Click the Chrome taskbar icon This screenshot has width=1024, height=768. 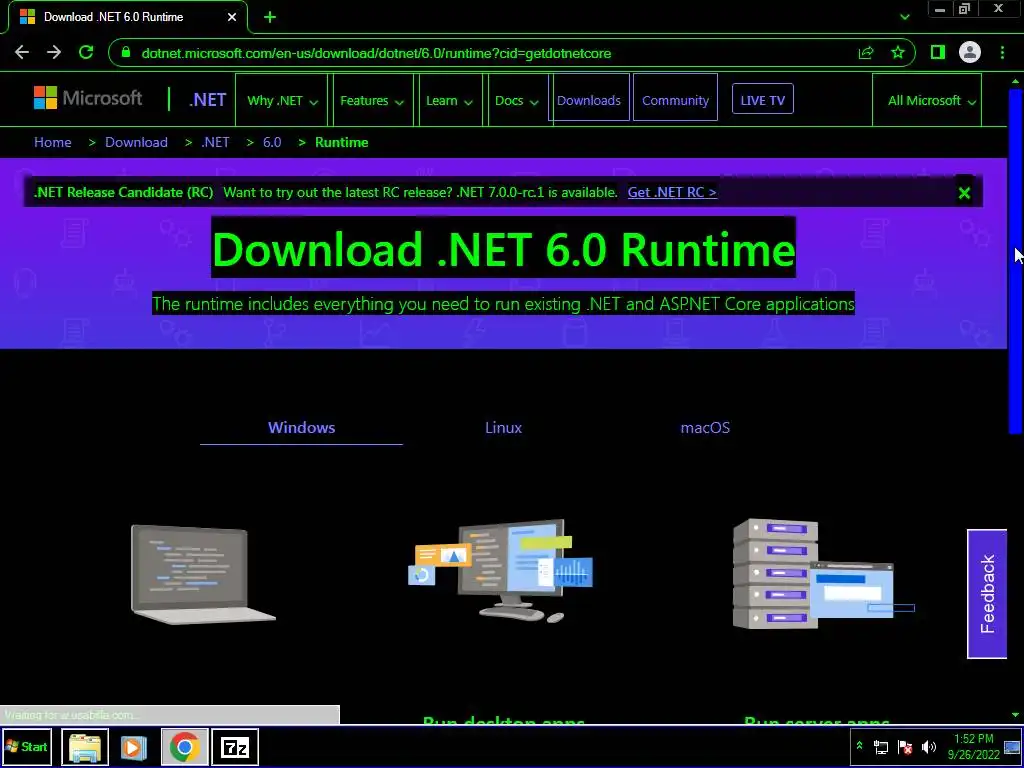pyautogui.click(x=184, y=746)
